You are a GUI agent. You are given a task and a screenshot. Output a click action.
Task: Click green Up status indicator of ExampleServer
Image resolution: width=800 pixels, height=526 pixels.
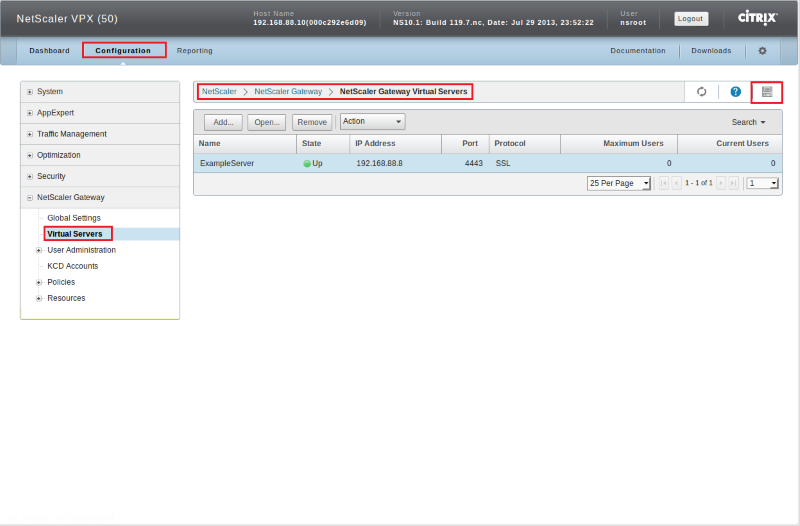pyautogui.click(x=307, y=164)
